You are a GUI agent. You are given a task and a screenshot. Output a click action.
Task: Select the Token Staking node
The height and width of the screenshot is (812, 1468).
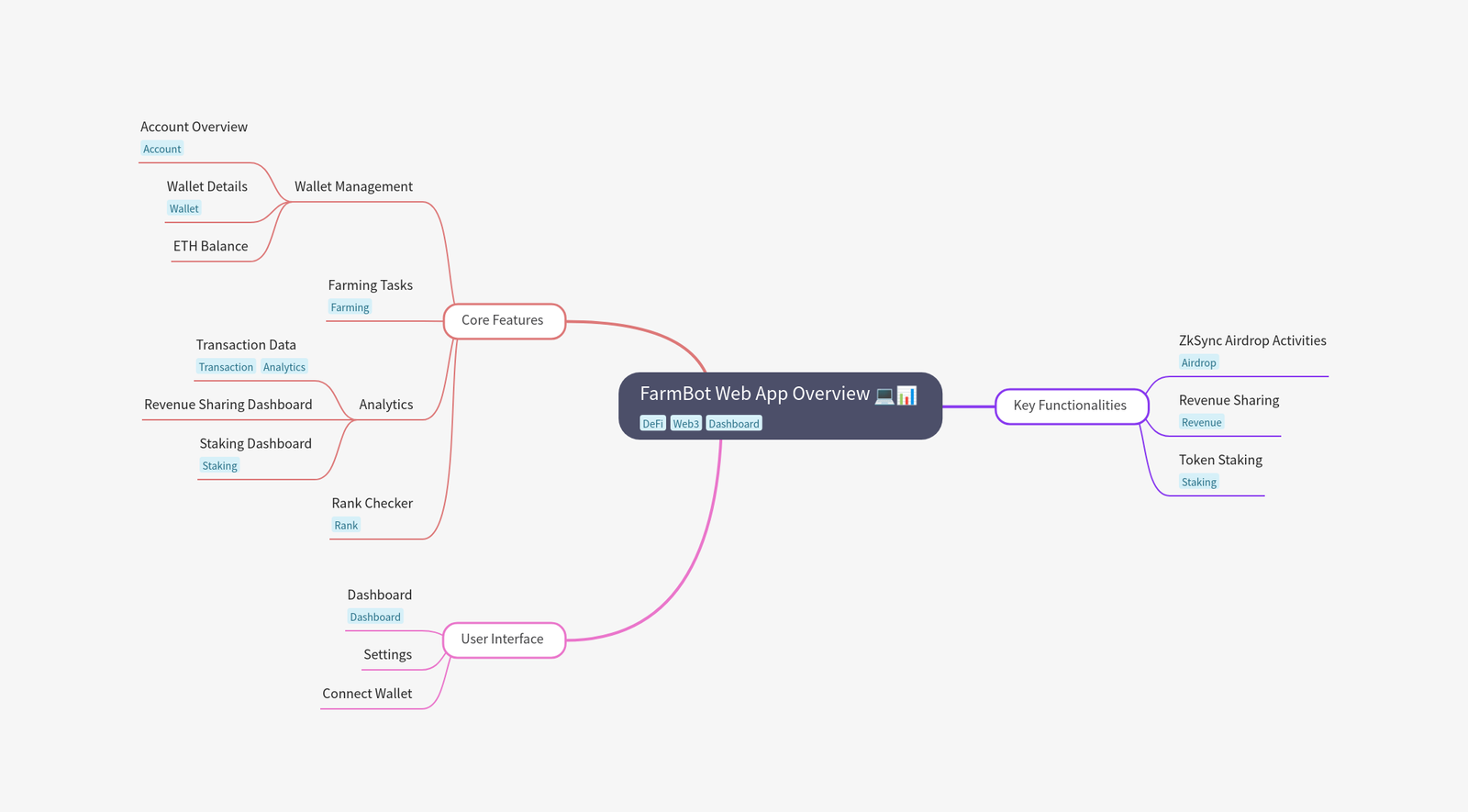point(1220,460)
